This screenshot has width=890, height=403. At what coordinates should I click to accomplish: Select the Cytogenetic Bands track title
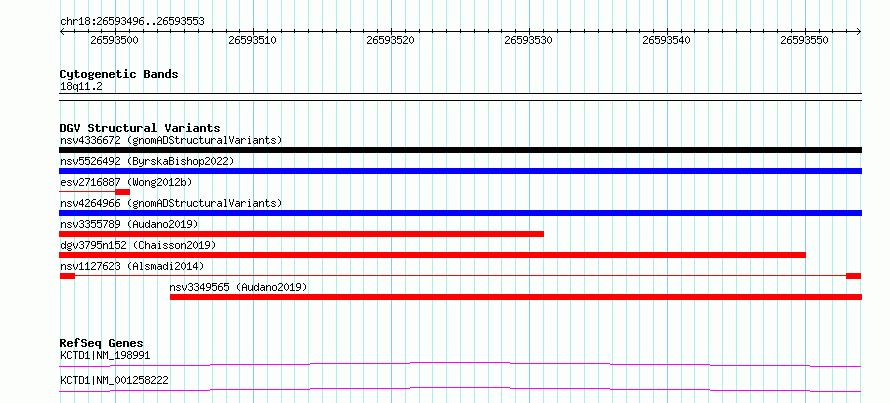pos(119,74)
